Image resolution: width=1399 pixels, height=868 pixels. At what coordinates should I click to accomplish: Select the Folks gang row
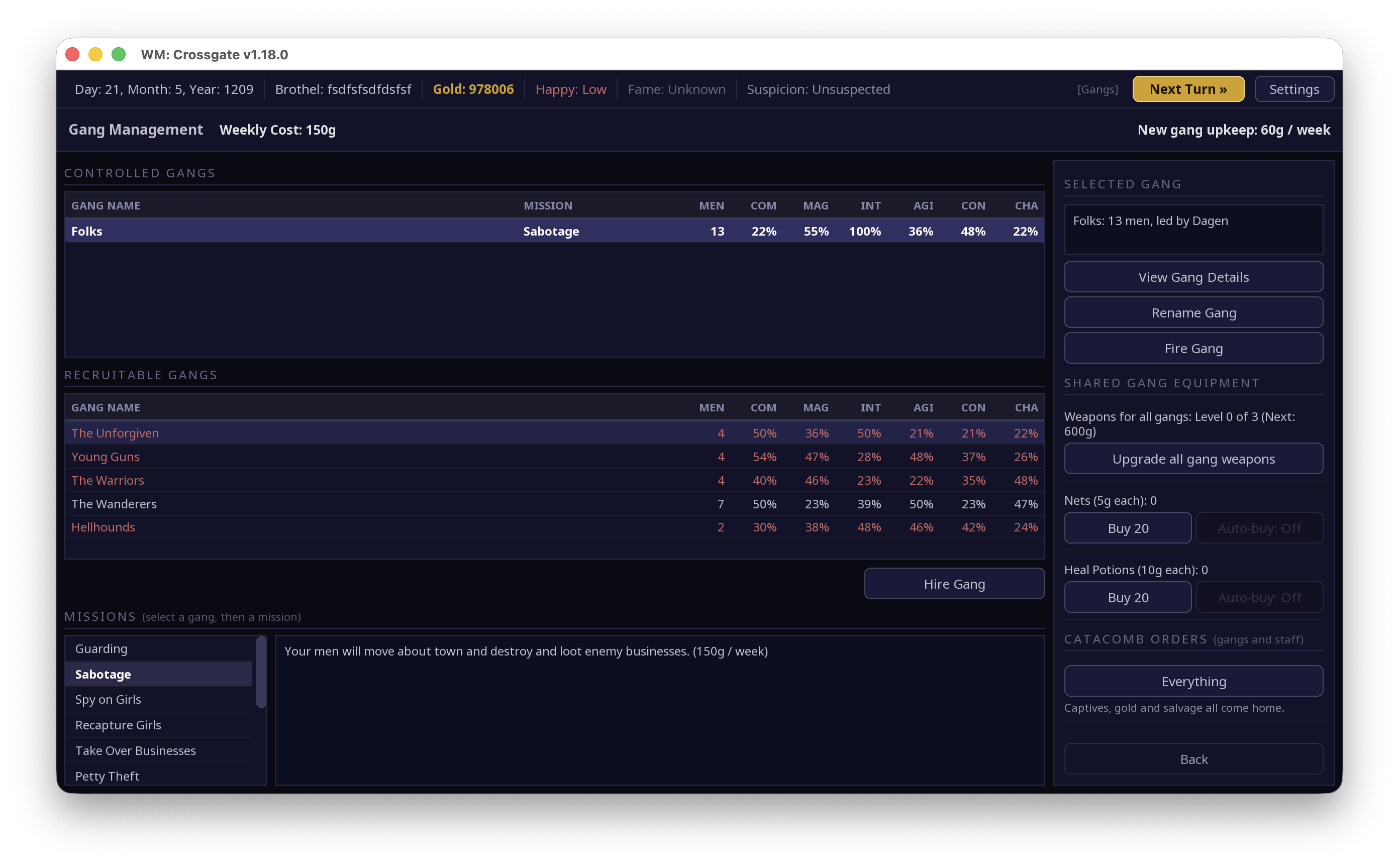554,231
